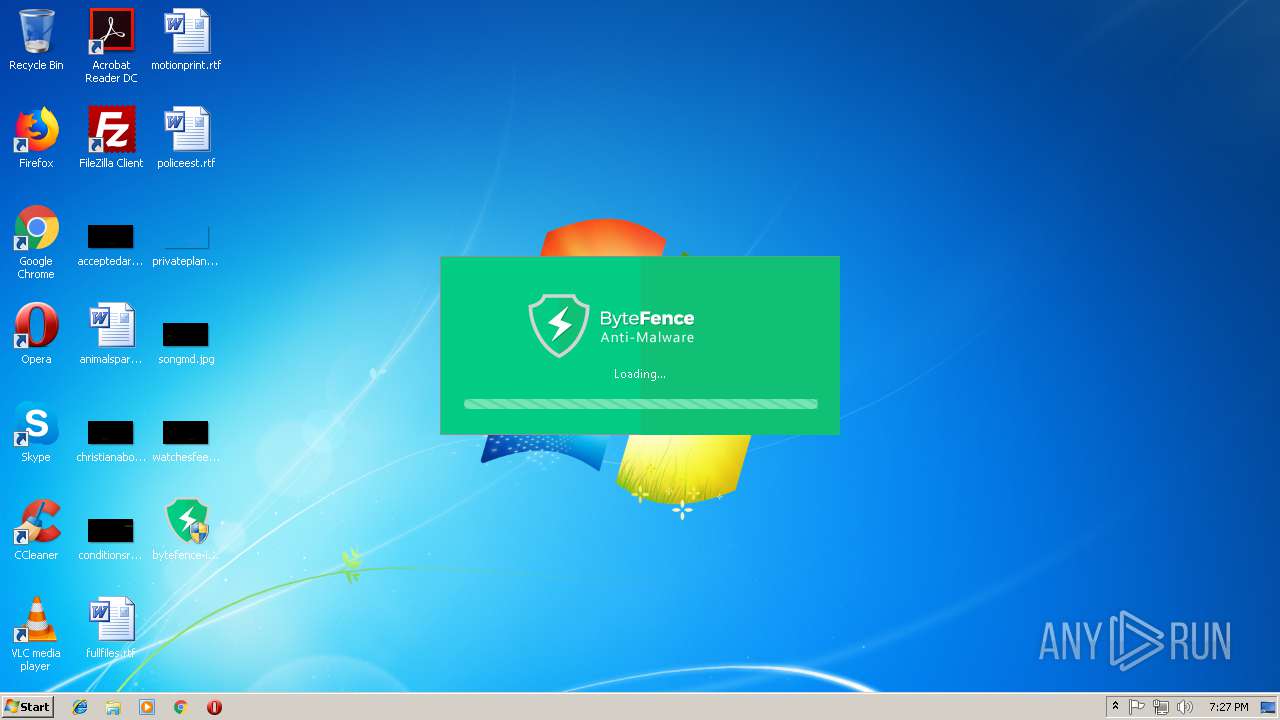Open VLC media player shortcut
This screenshot has width=1280, height=720.
(x=36, y=634)
